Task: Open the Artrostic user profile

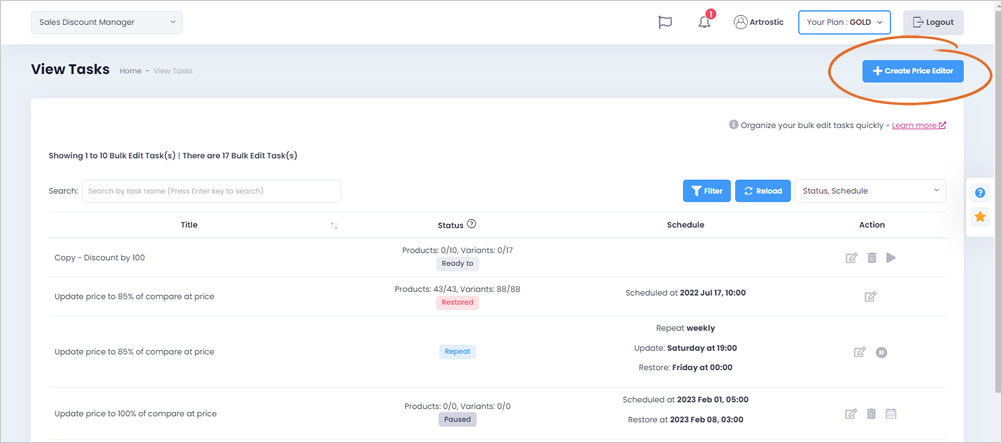Action: 759,22
